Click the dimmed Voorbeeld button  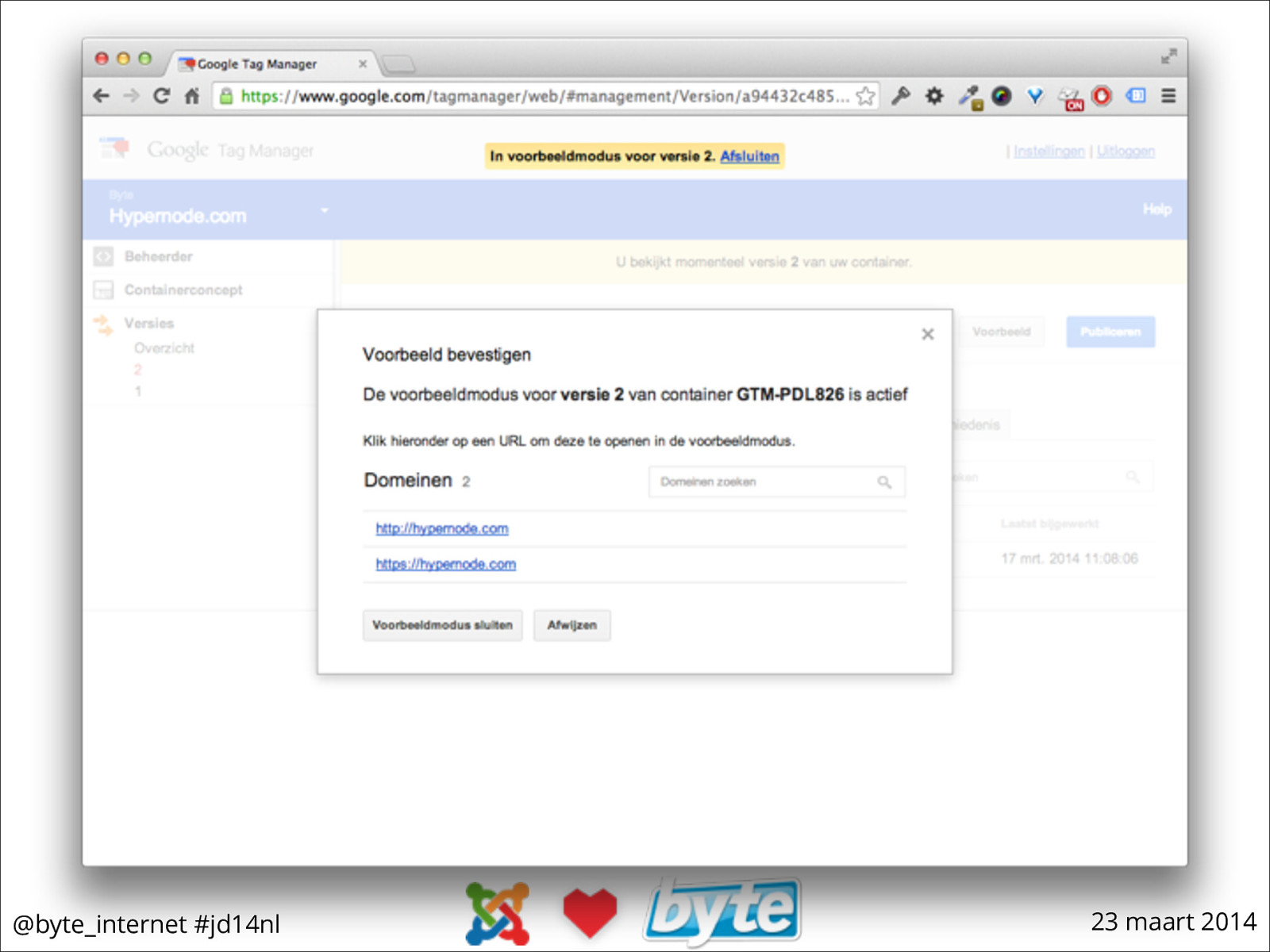click(x=1002, y=332)
